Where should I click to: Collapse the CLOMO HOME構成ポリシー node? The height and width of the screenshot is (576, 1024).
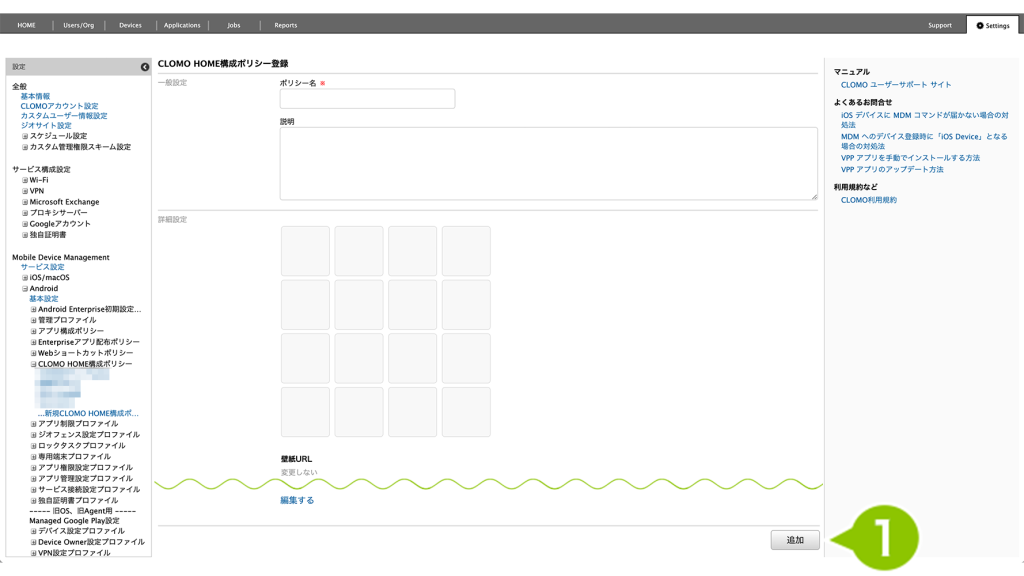33,364
